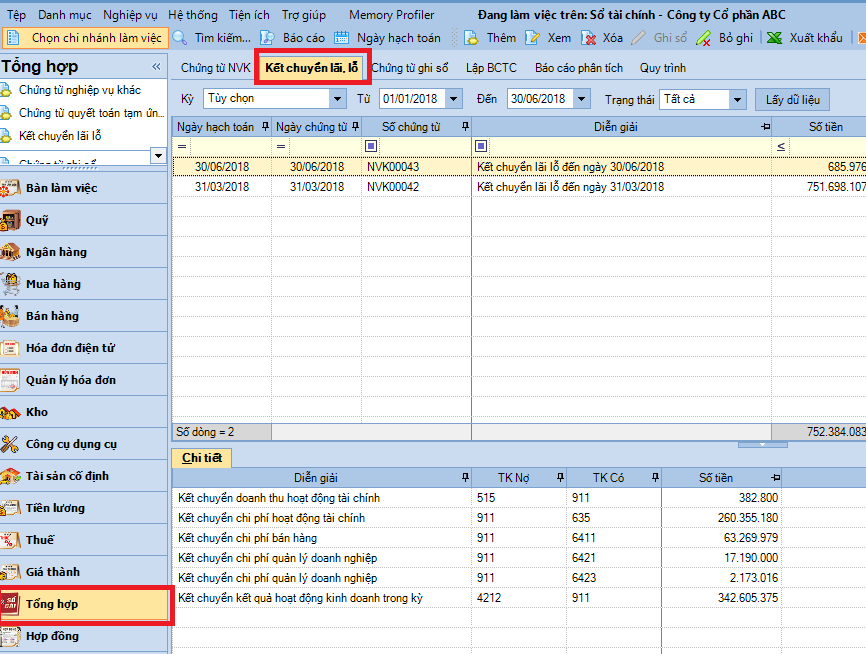Open the Nghiệp vụ menu
866x654 pixels.
[x=130, y=15]
